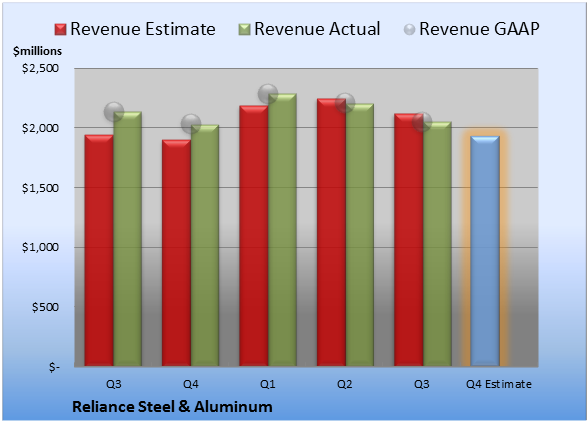Select the Revenue Actual legend label
The image size is (588, 422).
(x=317, y=29)
